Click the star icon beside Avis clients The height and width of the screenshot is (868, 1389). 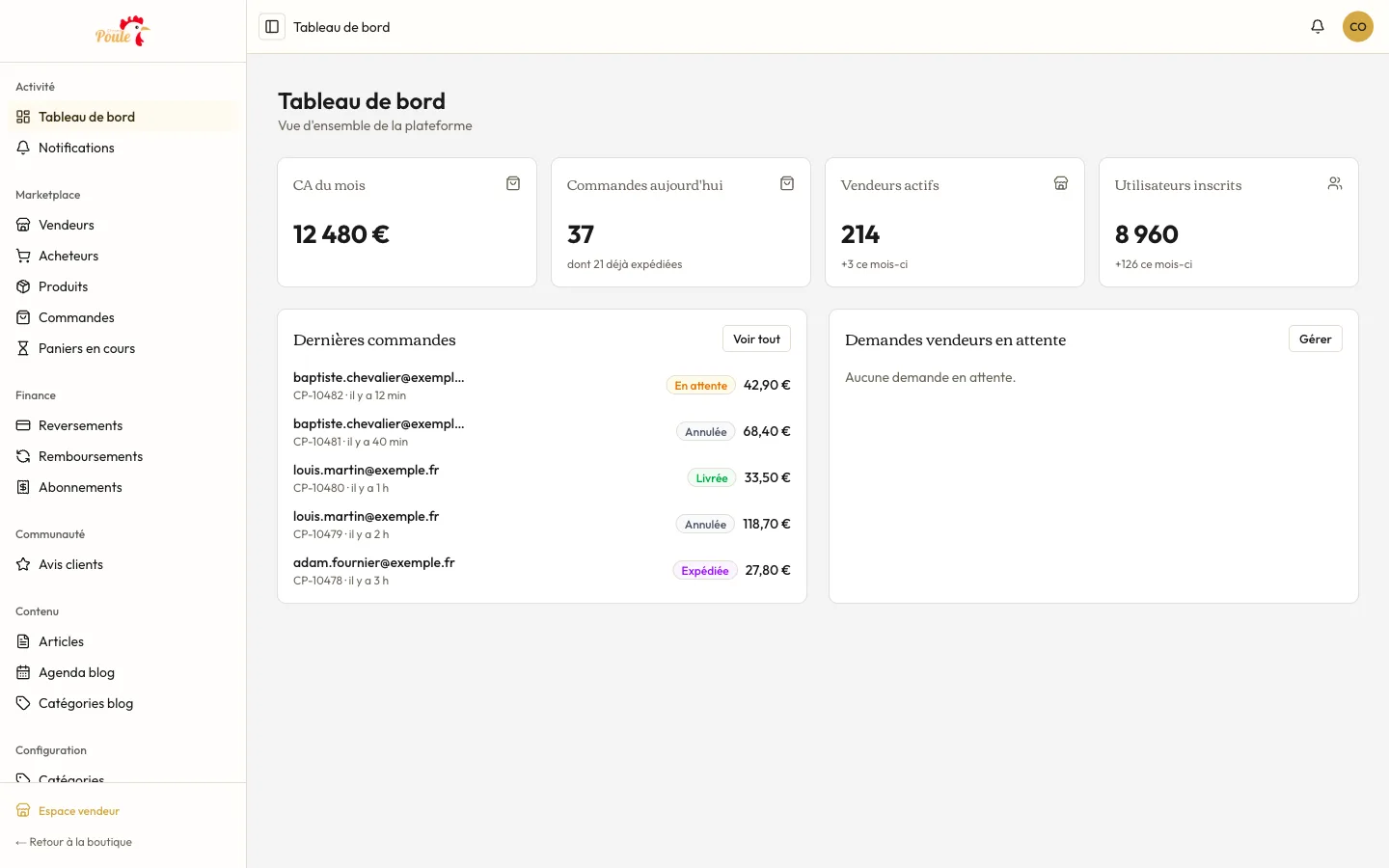23,564
